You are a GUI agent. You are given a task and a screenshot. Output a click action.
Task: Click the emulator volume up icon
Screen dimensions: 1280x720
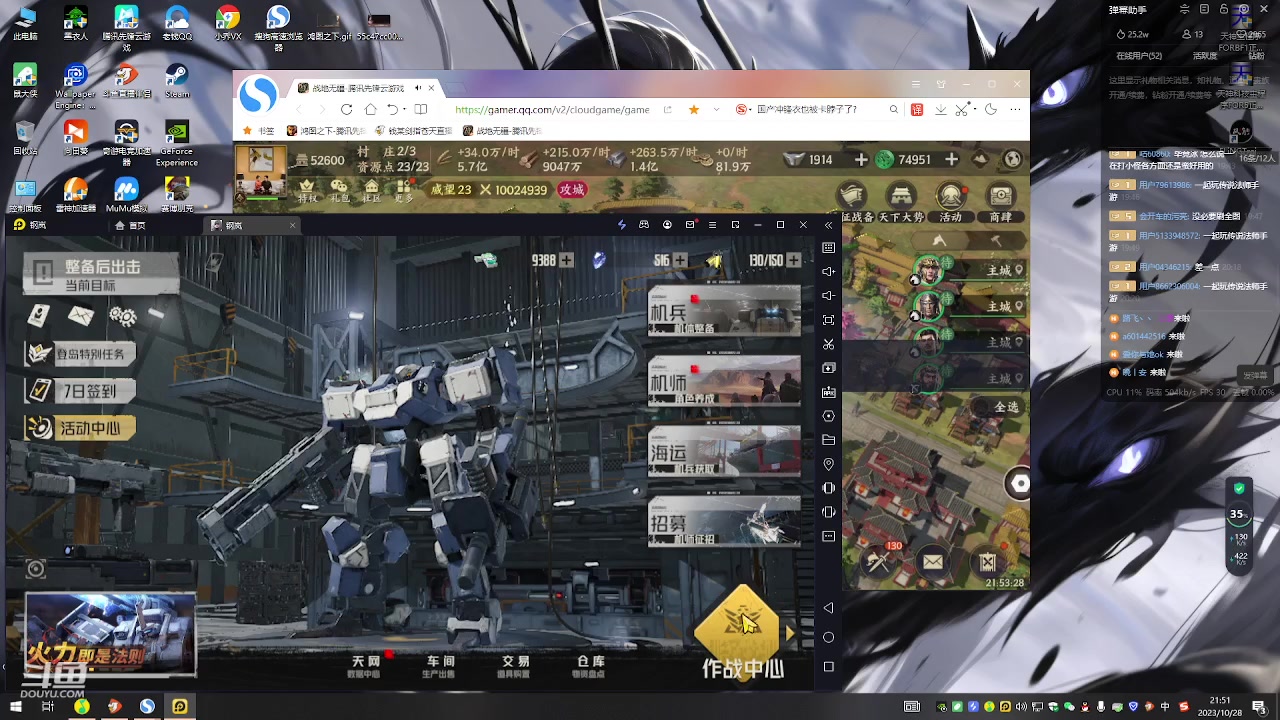[x=828, y=272]
